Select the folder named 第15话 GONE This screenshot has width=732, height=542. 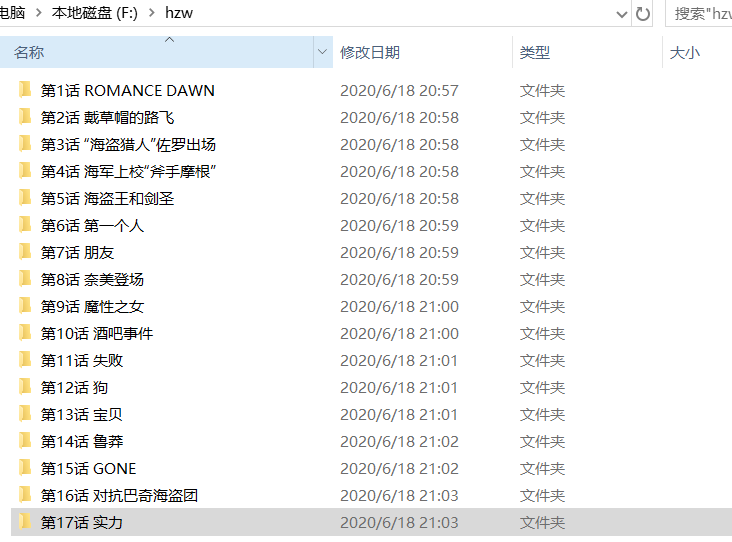click(89, 468)
